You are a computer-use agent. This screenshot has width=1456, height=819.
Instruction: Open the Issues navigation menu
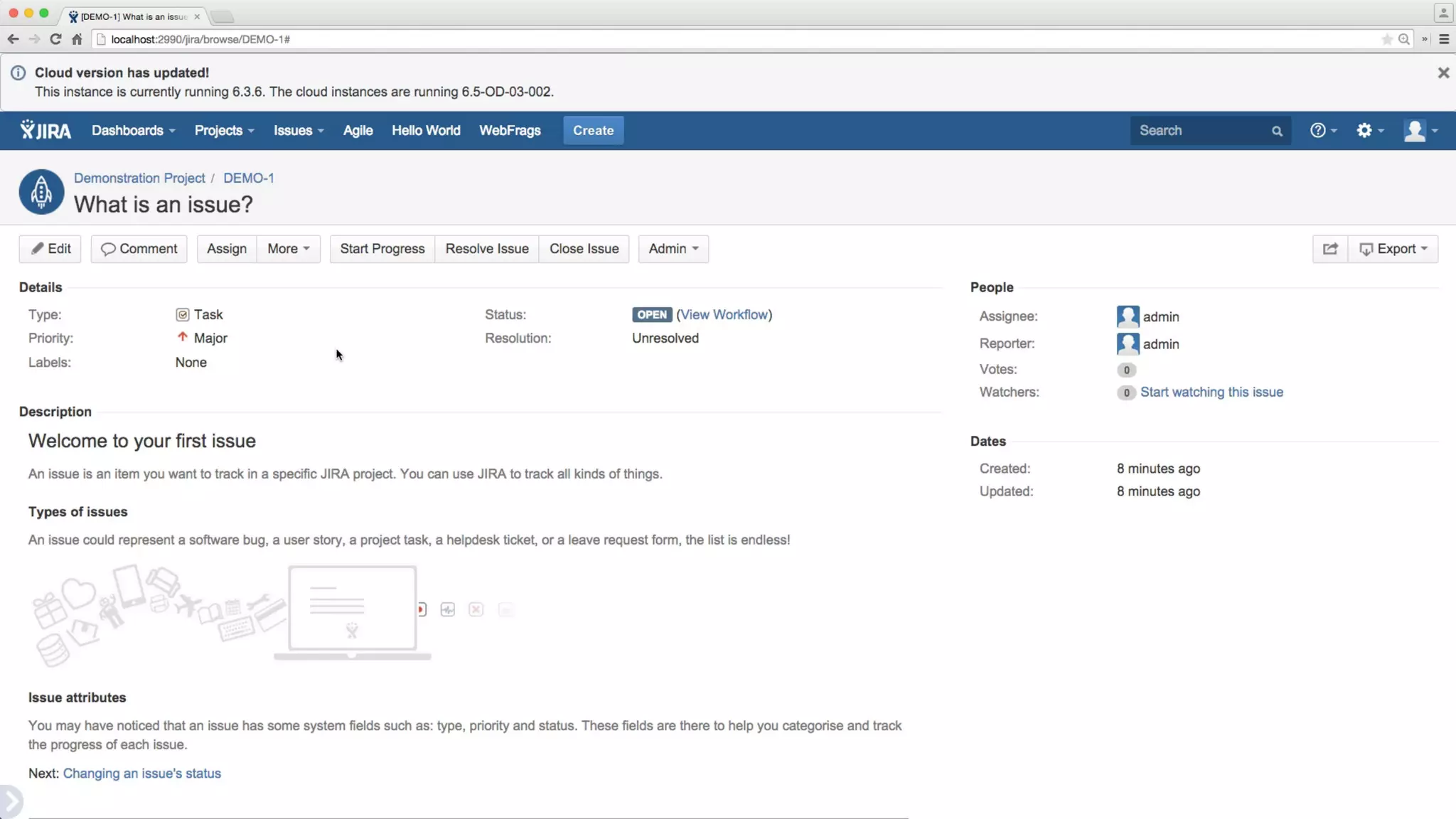(x=299, y=130)
